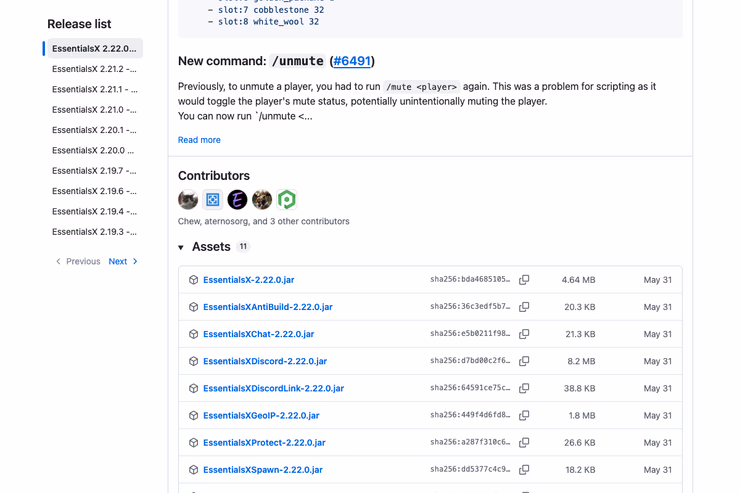Open the blue square logo contributor avatar
The height and width of the screenshot is (493, 740).
click(x=213, y=200)
